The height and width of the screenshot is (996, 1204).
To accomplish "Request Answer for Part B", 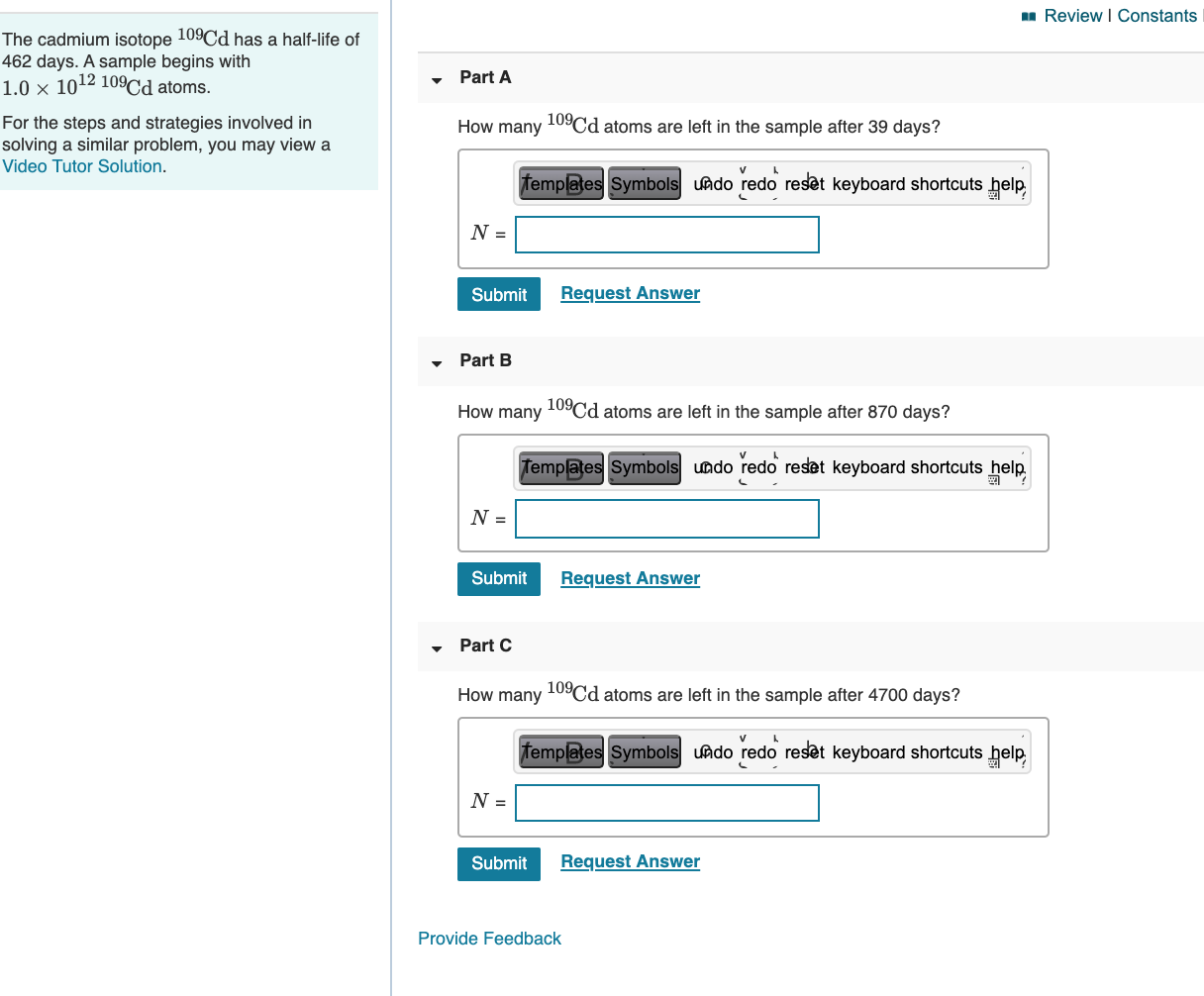I will point(630,578).
